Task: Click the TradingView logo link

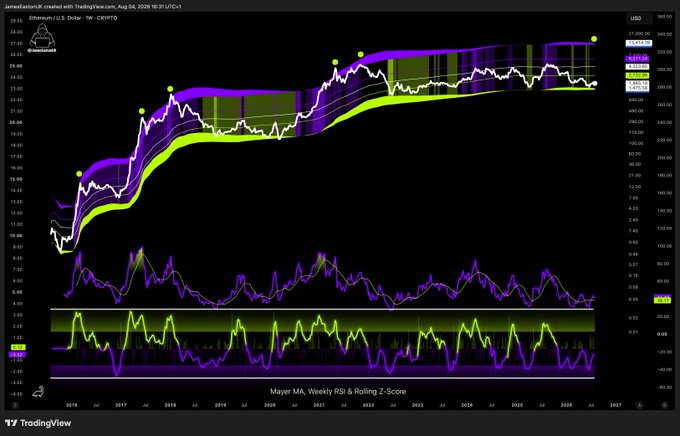Action: point(38,423)
